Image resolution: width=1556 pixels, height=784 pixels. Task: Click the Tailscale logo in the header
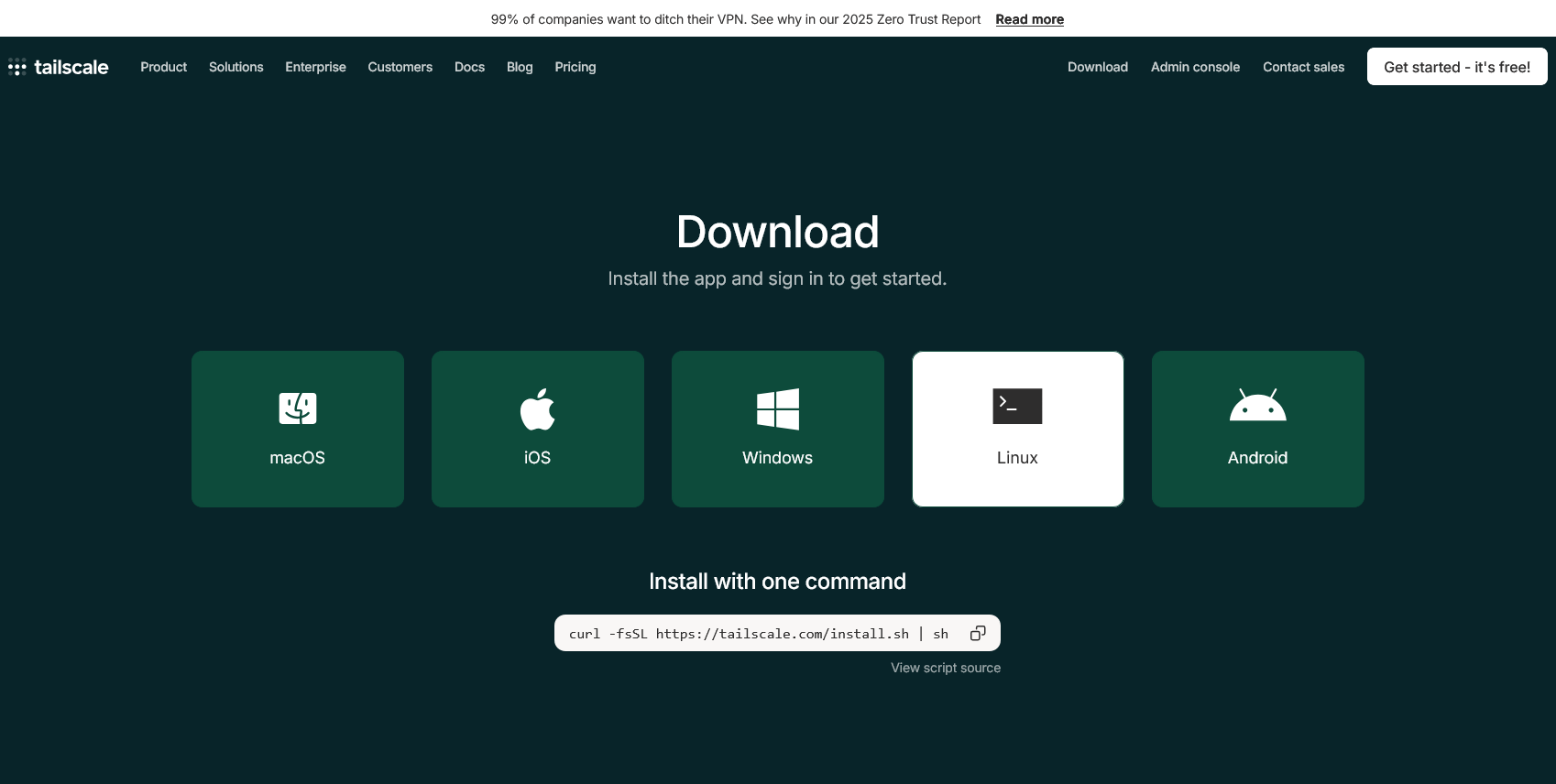pos(59,67)
